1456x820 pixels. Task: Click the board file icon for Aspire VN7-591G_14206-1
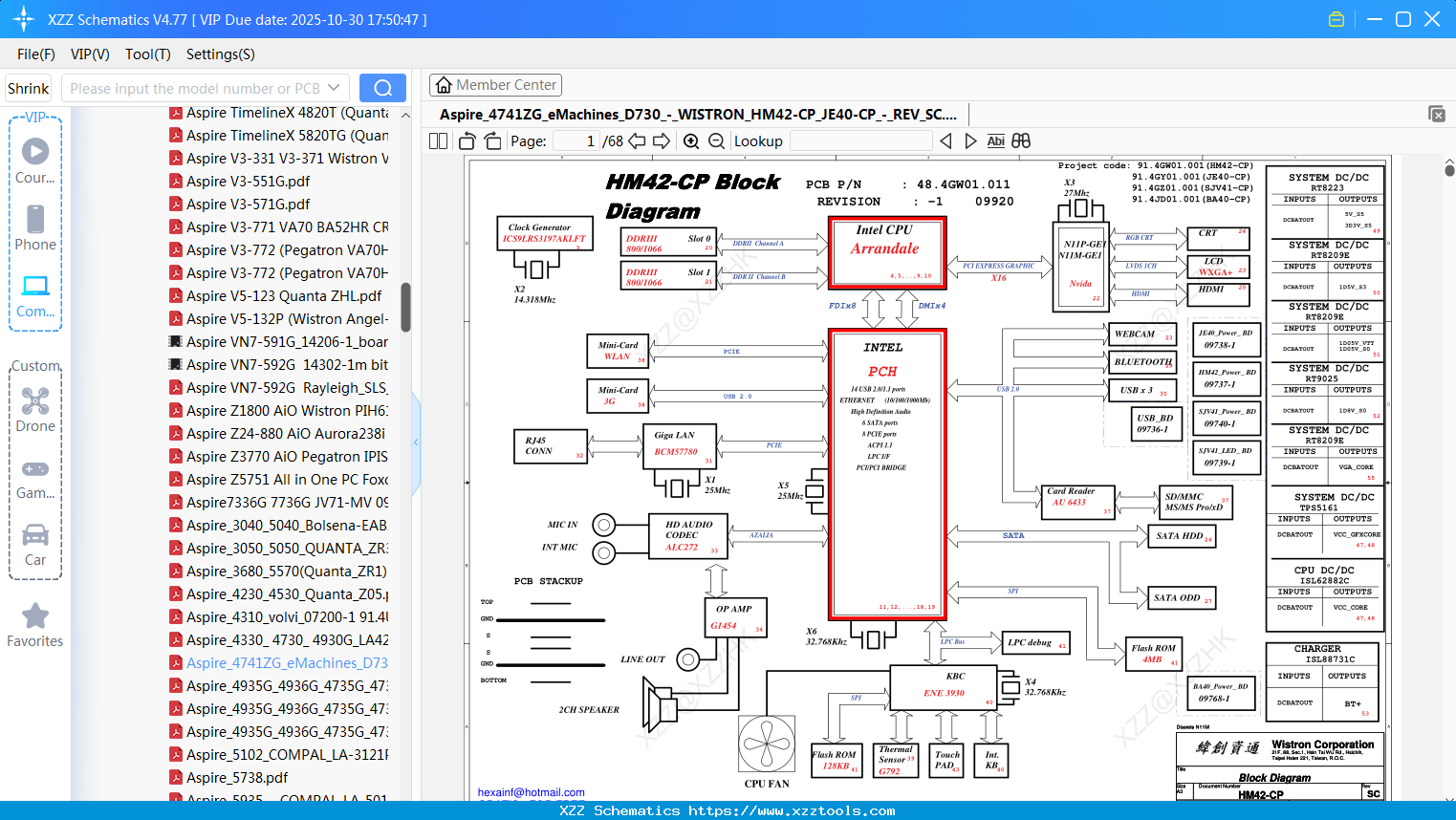pos(176,341)
